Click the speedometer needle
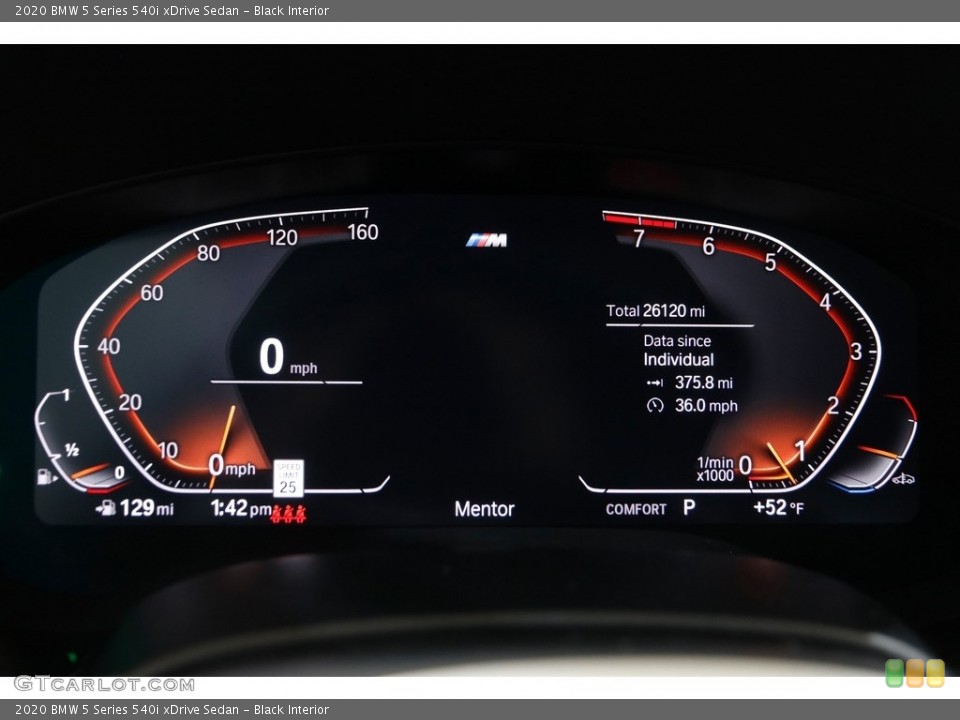The width and height of the screenshot is (960, 720). tap(223, 446)
